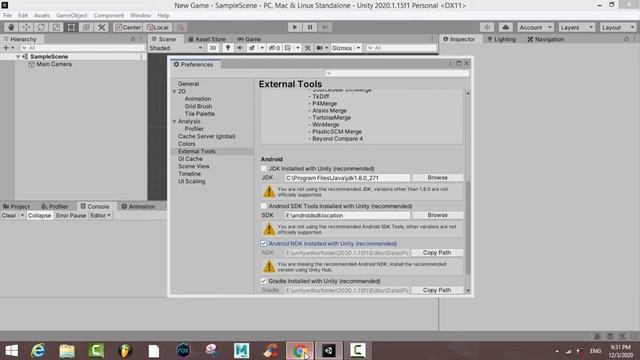Select the Rotate tool
This screenshot has width=640, height=360.
41,27
